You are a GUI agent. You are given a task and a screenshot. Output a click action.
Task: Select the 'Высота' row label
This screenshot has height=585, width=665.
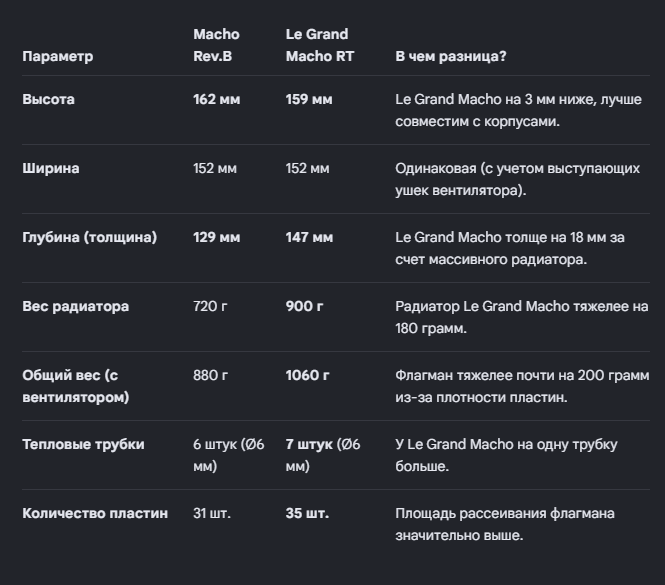(x=48, y=99)
